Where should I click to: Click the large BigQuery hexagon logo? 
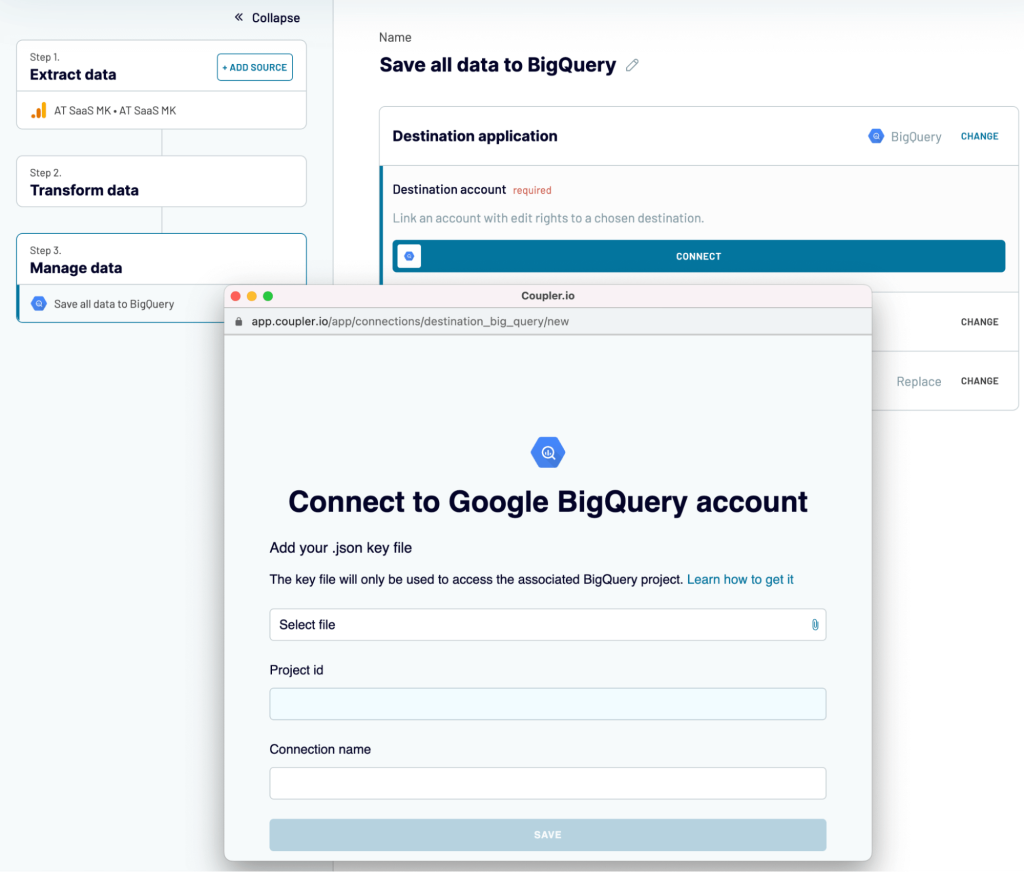point(548,452)
